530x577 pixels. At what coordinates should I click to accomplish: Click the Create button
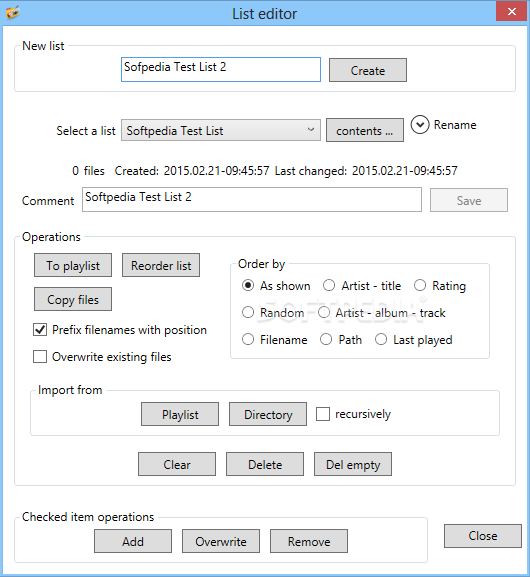click(x=368, y=70)
